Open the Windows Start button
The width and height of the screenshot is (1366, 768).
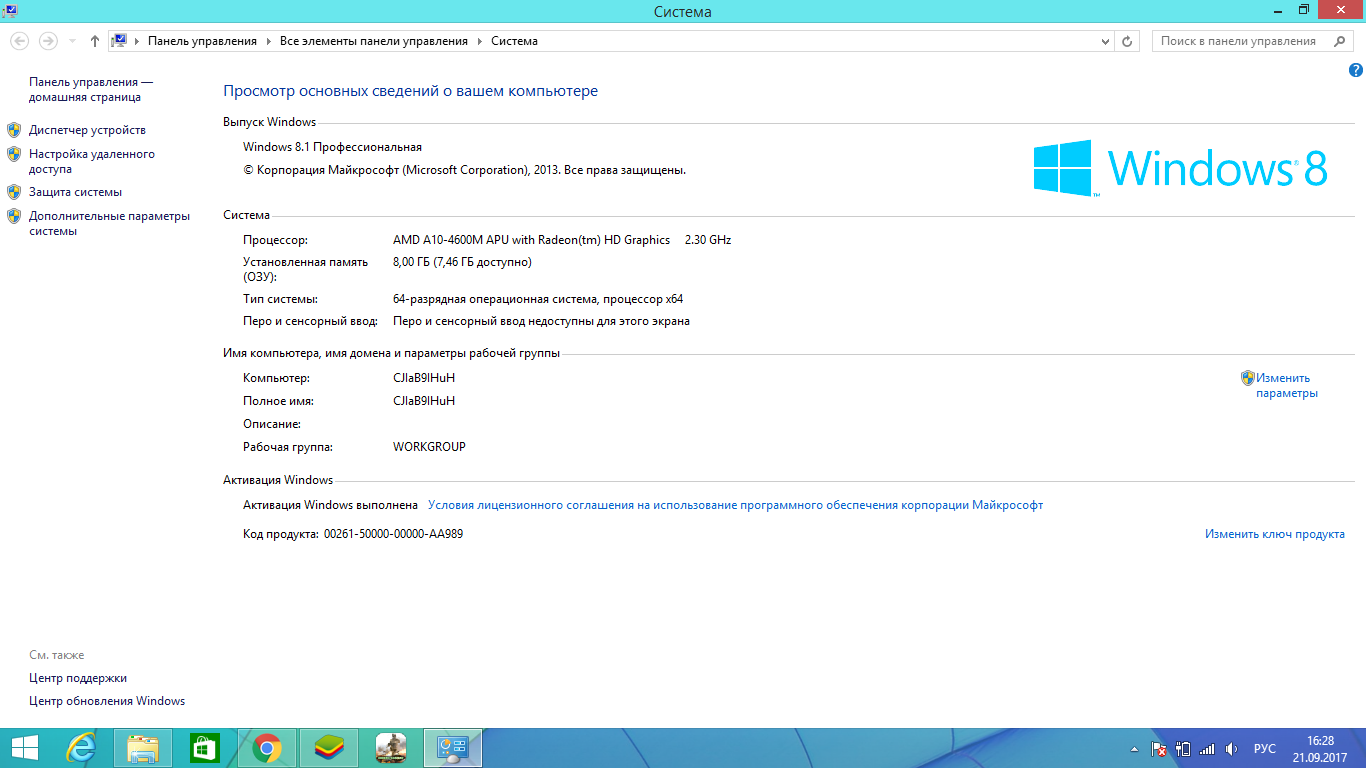(x=24, y=748)
